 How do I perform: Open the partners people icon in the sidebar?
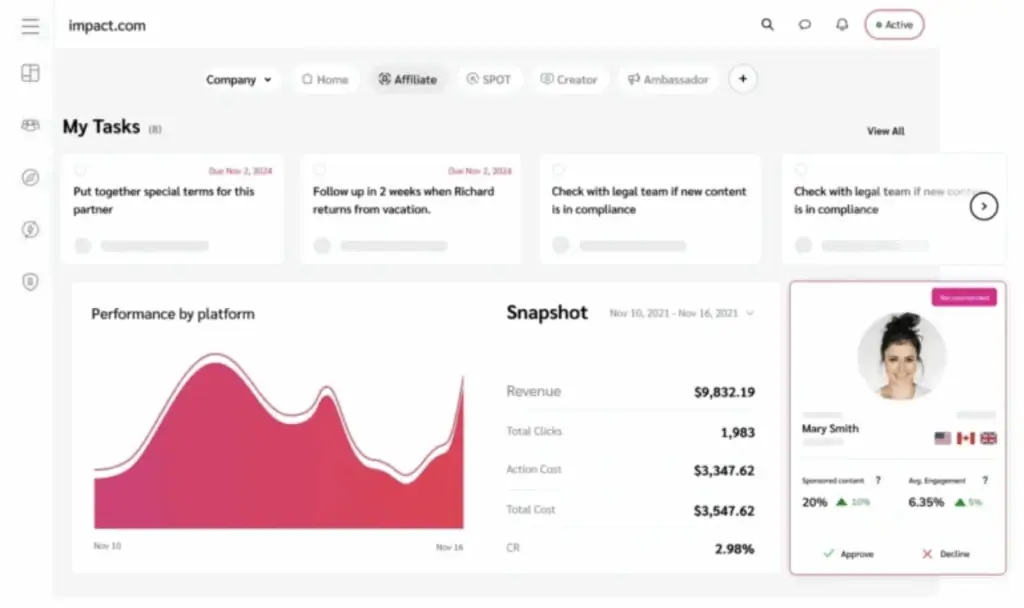tap(30, 125)
